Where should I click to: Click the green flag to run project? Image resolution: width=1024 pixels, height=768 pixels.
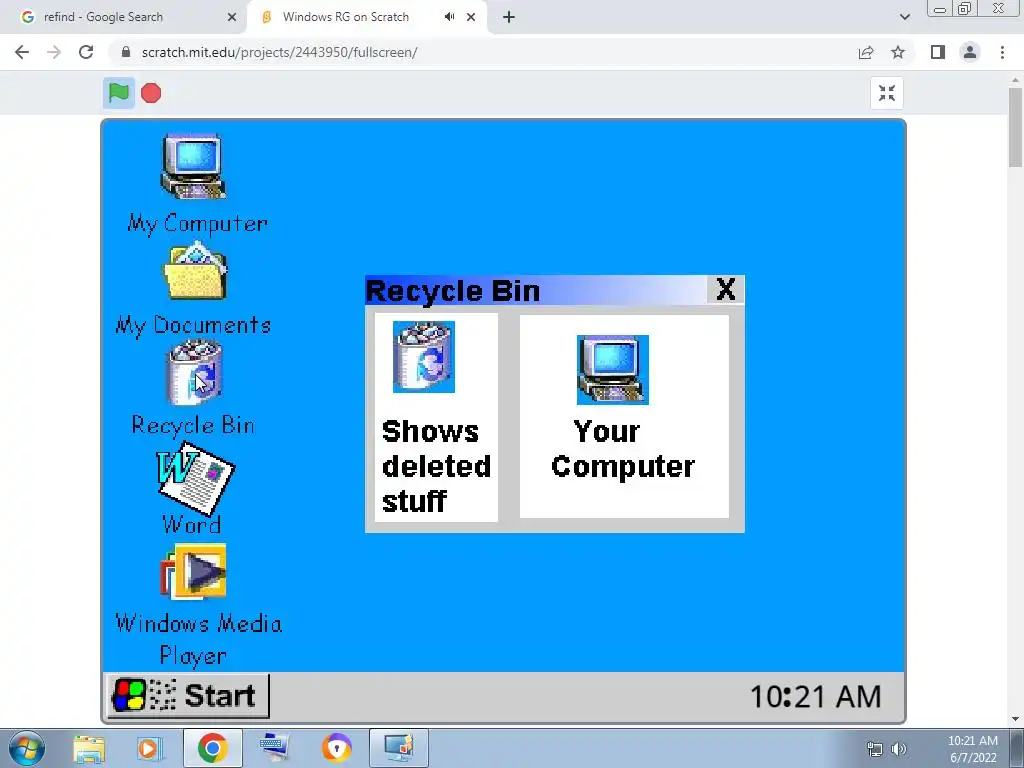119,93
